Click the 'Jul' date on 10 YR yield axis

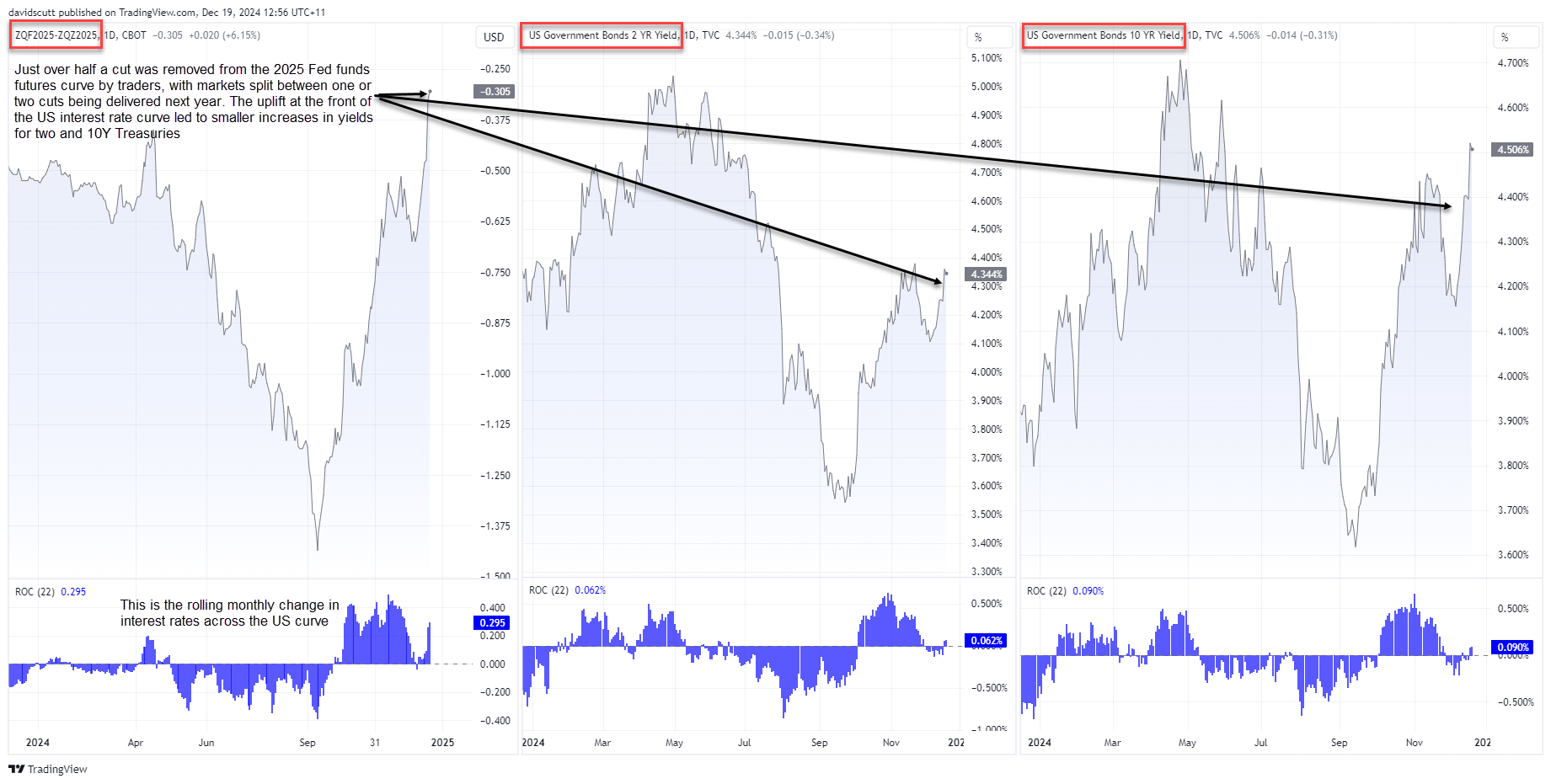tap(1260, 743)
